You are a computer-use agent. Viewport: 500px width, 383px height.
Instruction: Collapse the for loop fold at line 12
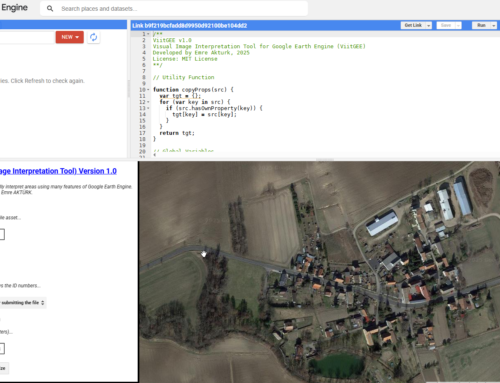(148, 102)
